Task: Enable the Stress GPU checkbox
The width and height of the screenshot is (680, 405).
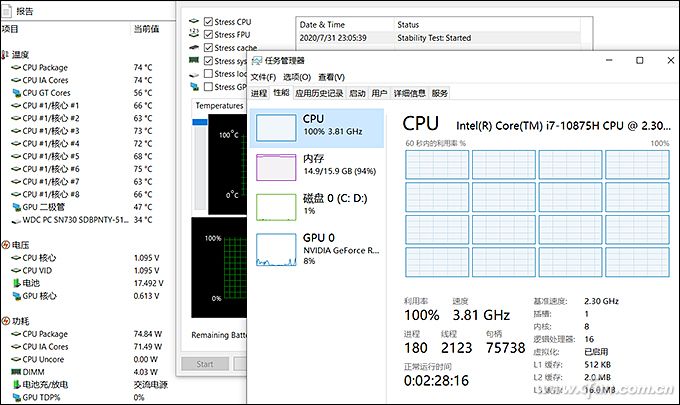Action: pos(208,86)
